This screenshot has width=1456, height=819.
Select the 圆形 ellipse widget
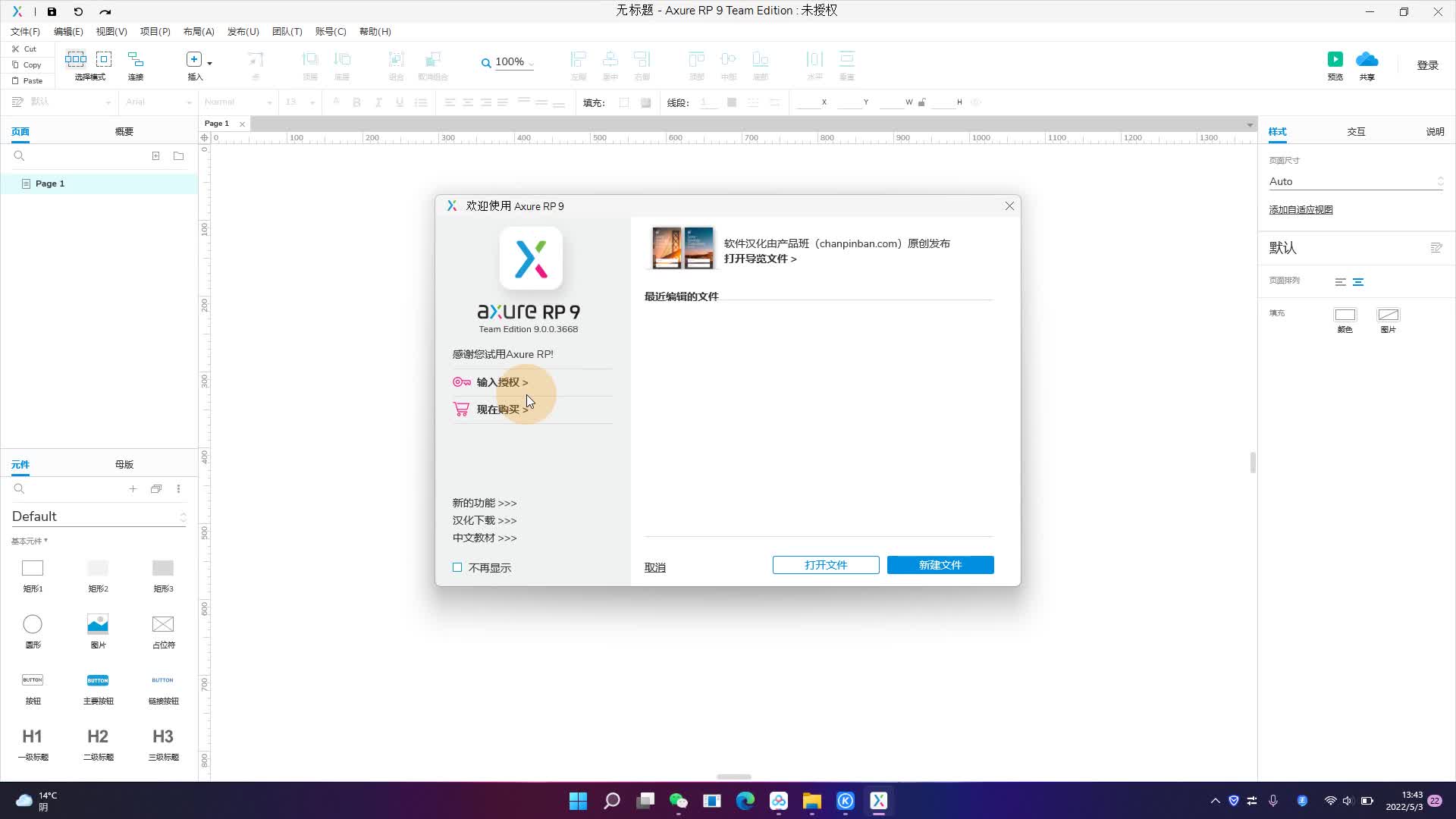pyautogui.click(x=33, y=631)
